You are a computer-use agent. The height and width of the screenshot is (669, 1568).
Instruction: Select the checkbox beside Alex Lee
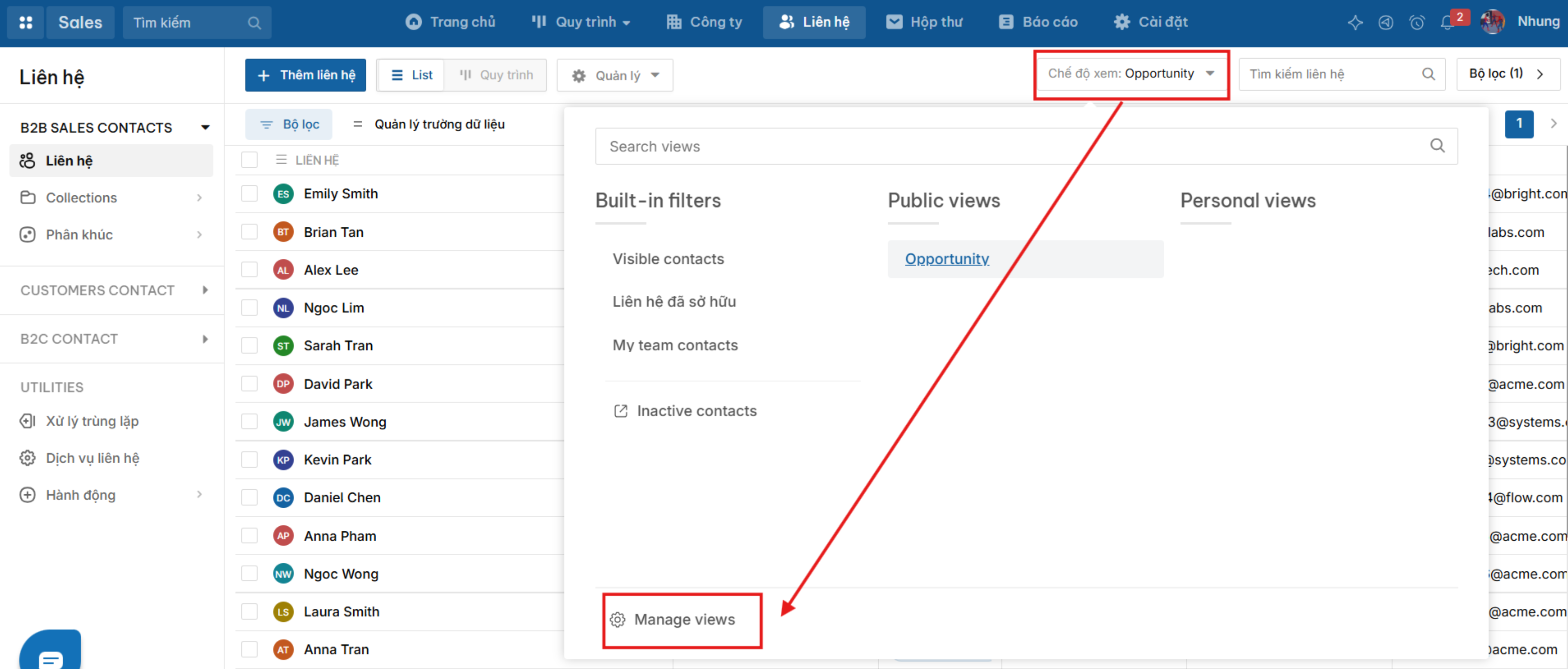[x=249, y=269]
